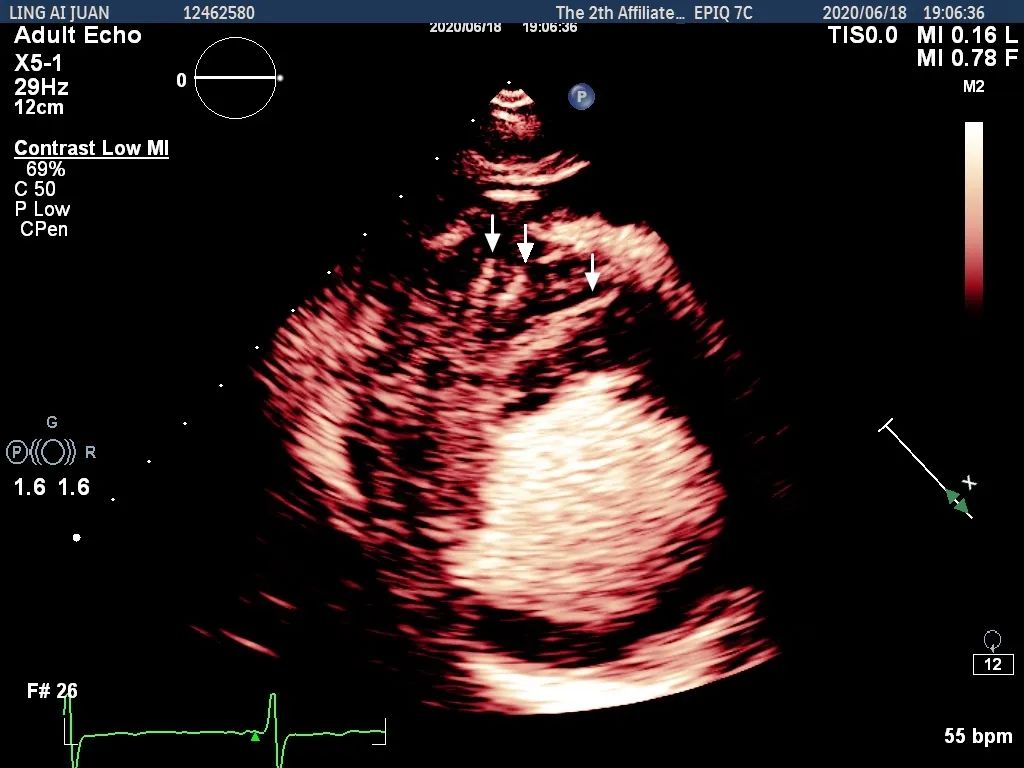Click the green ECG trigger marker

[x=255, y=737]
